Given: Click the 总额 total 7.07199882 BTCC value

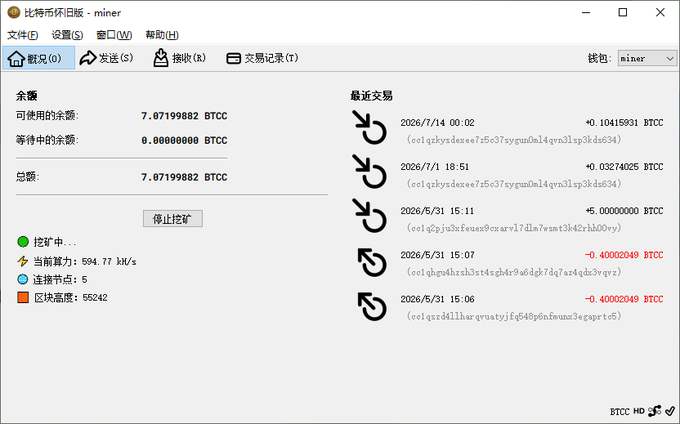Looking at the screenshot, I should click(184, 177).
